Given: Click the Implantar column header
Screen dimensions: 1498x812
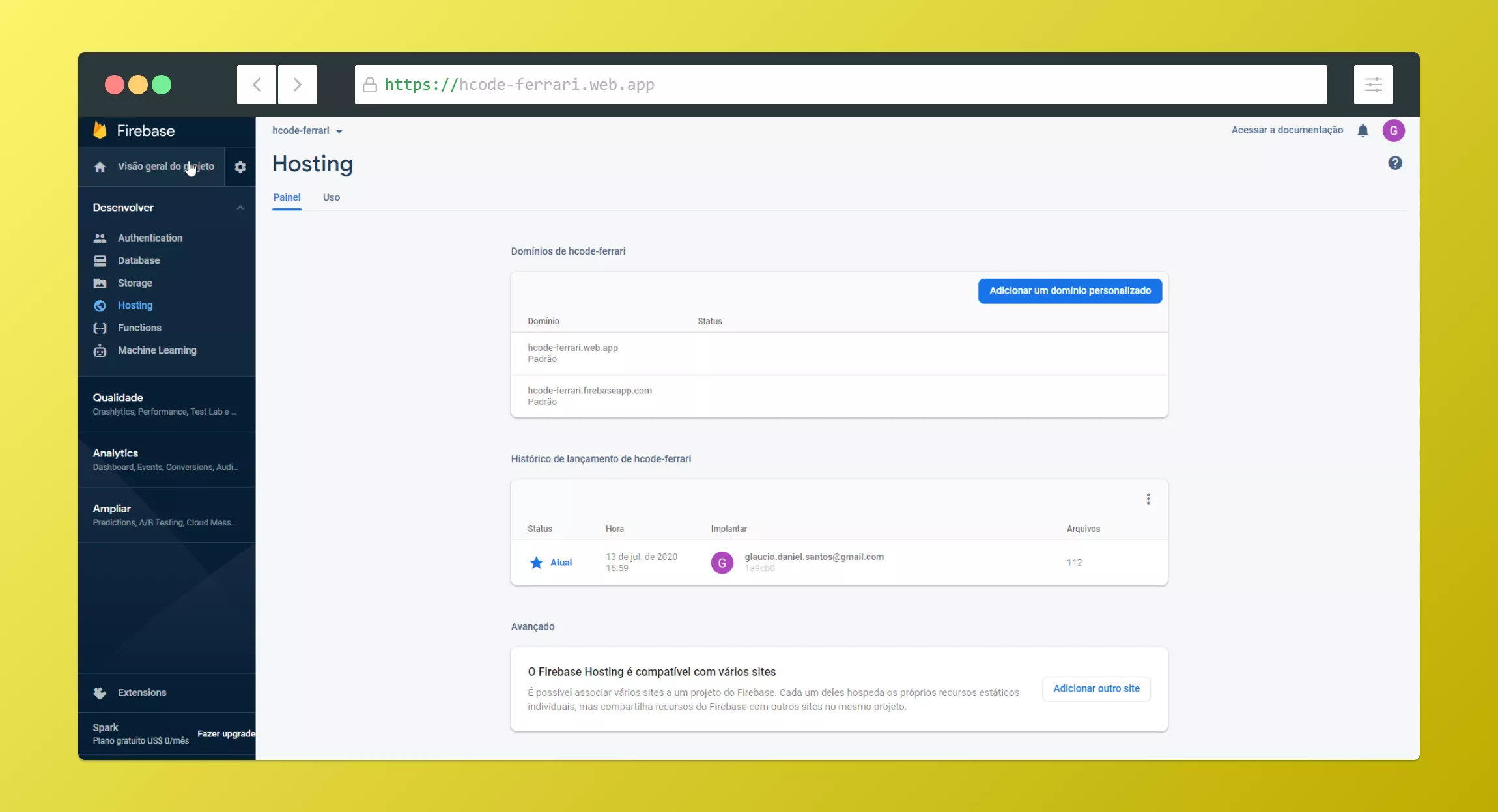Looking at the screenshot, I should click(x=729, y=529).
